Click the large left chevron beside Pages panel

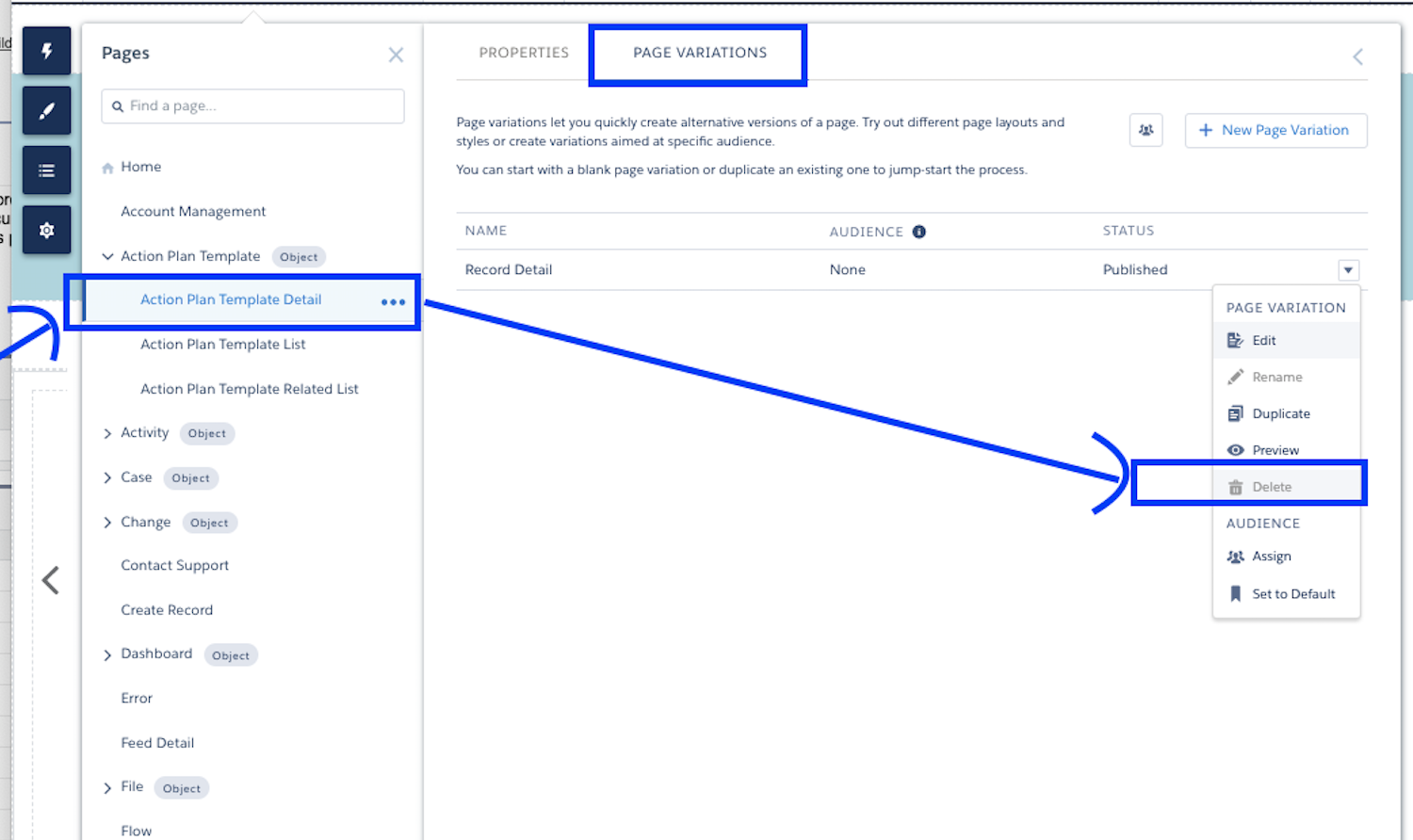coord(51,580)
